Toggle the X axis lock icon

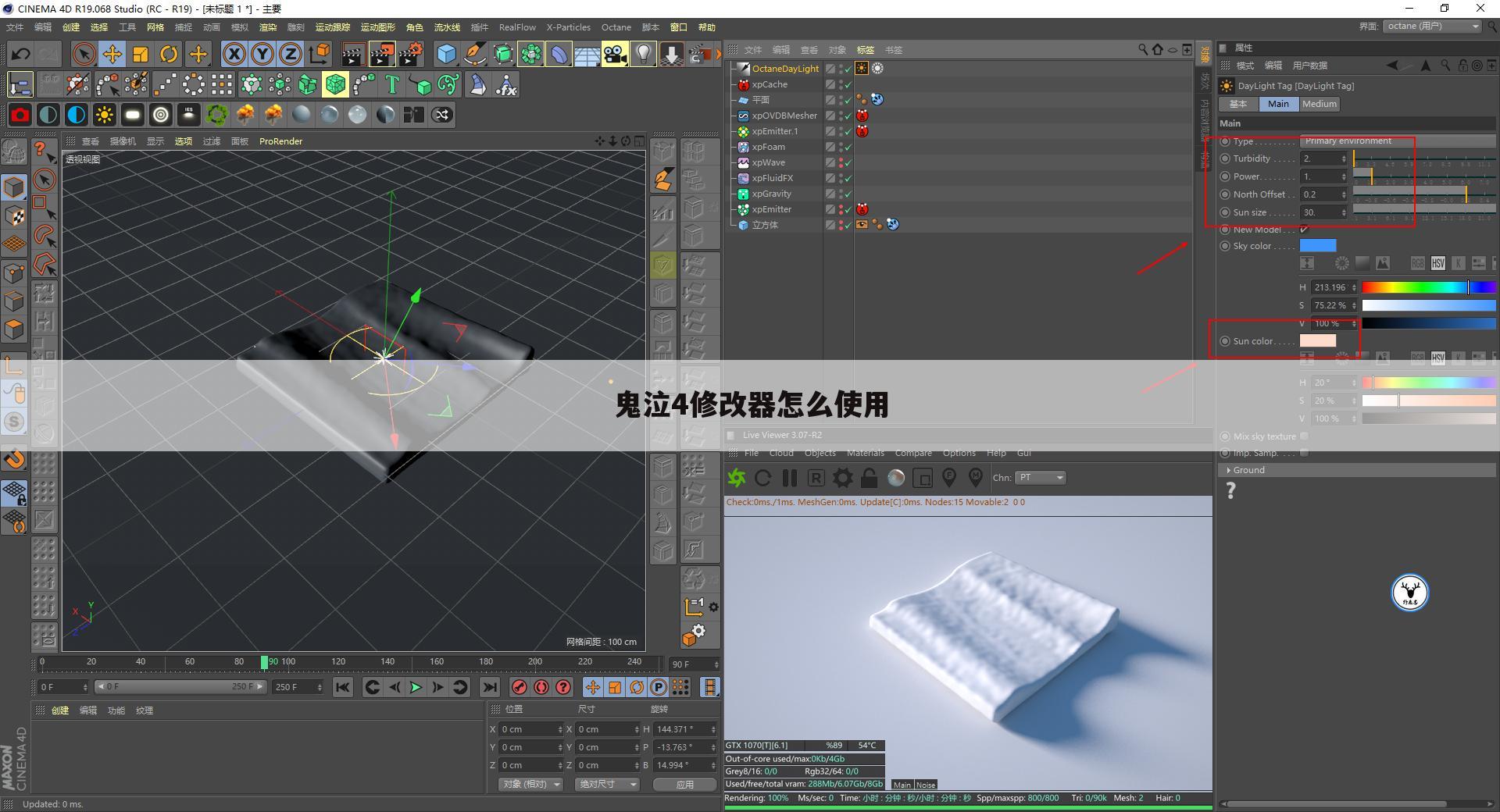coord(234,54)
